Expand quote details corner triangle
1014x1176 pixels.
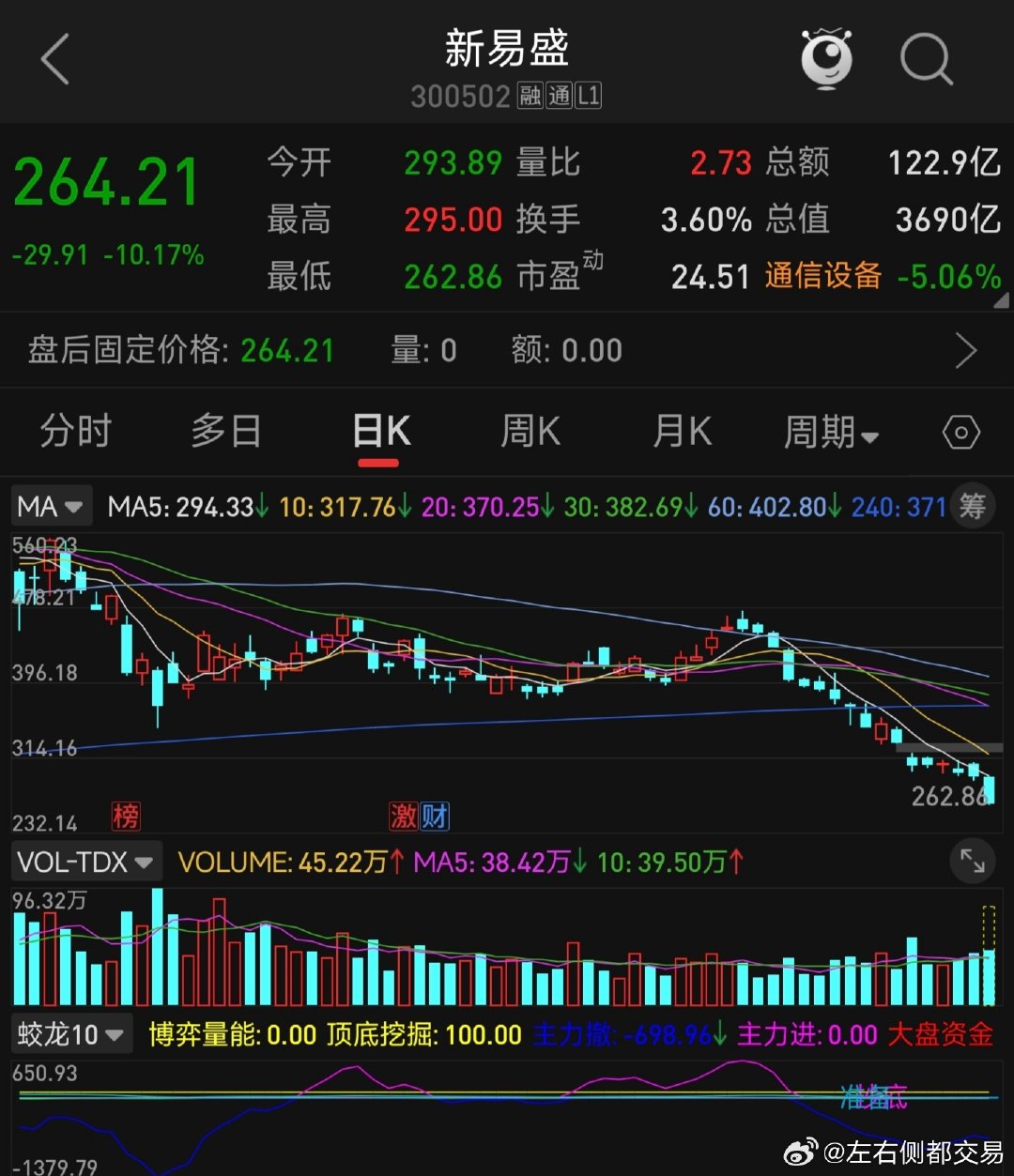tap(1001, 300)
